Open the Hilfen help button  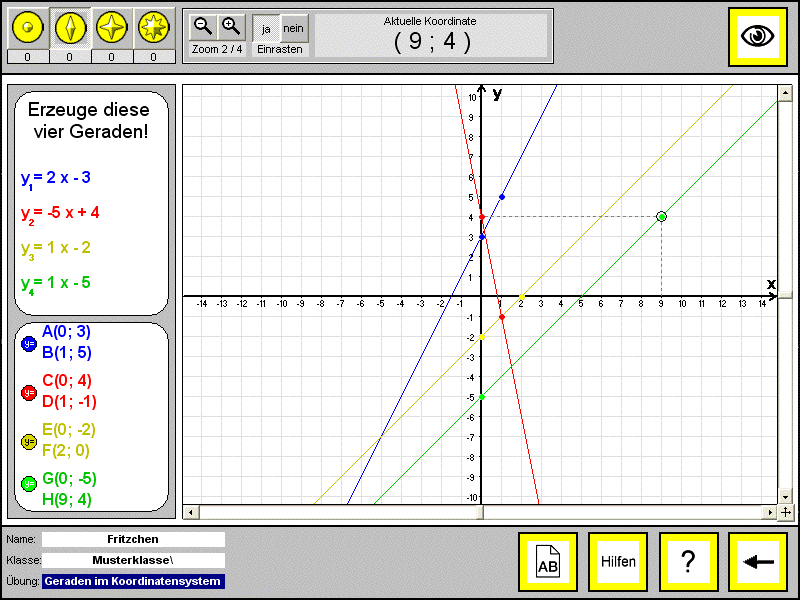pyautogui.click(x=618, y=562)
